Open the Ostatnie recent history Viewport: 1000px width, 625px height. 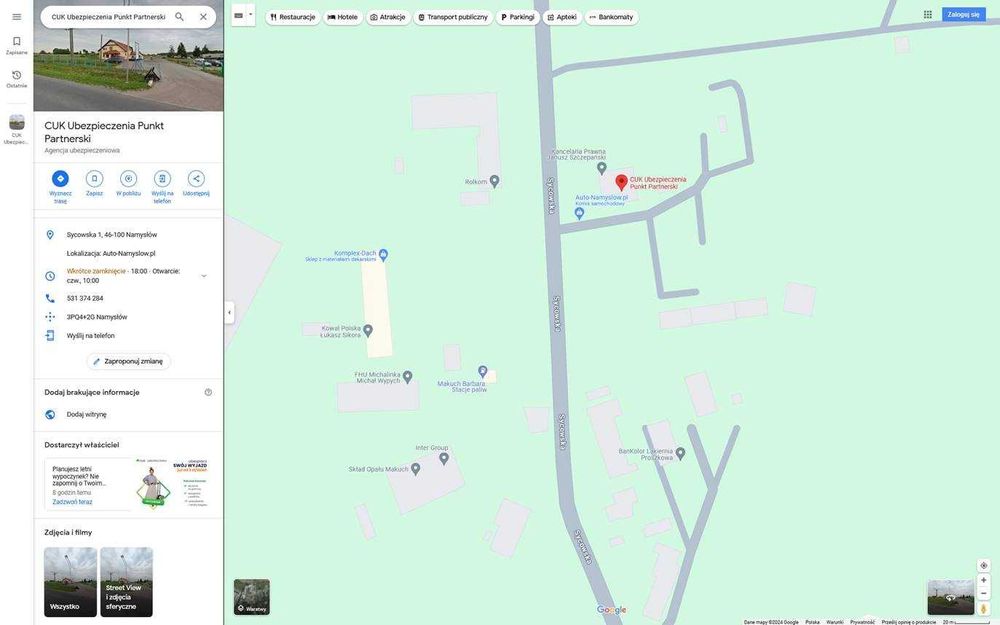click(x=17, y=79)
